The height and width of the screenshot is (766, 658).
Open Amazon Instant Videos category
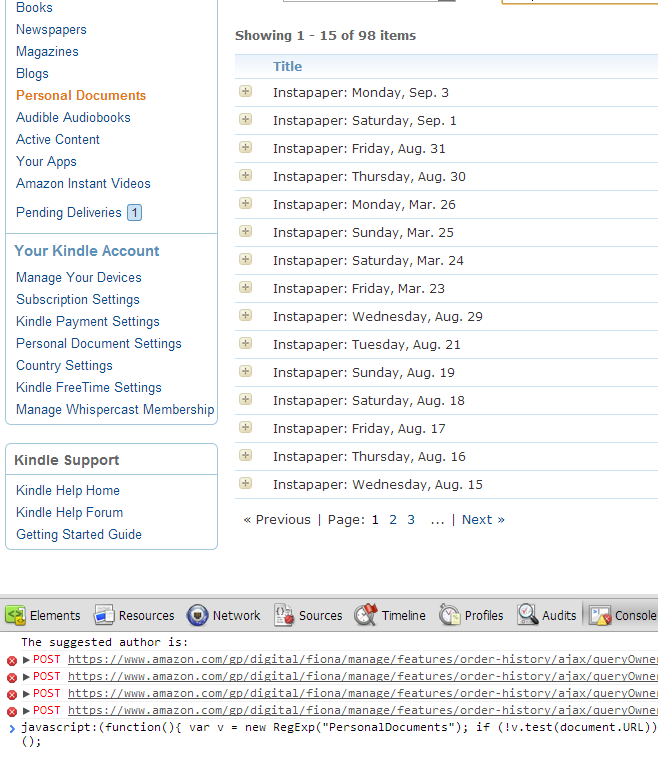click(83, 184)
